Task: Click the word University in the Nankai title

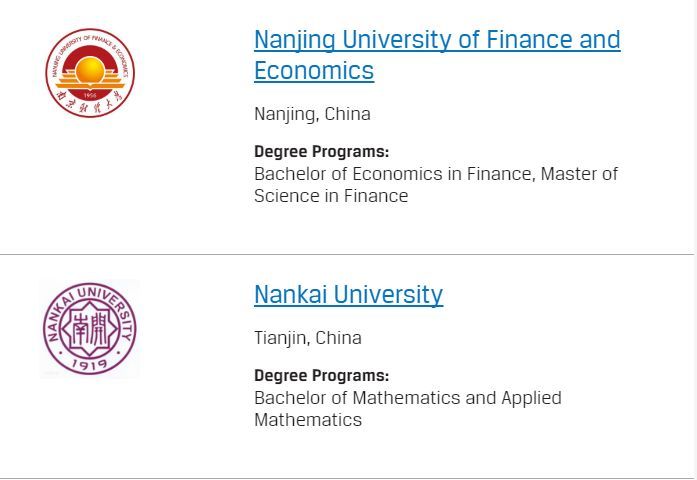Action: tap(388, 295)
